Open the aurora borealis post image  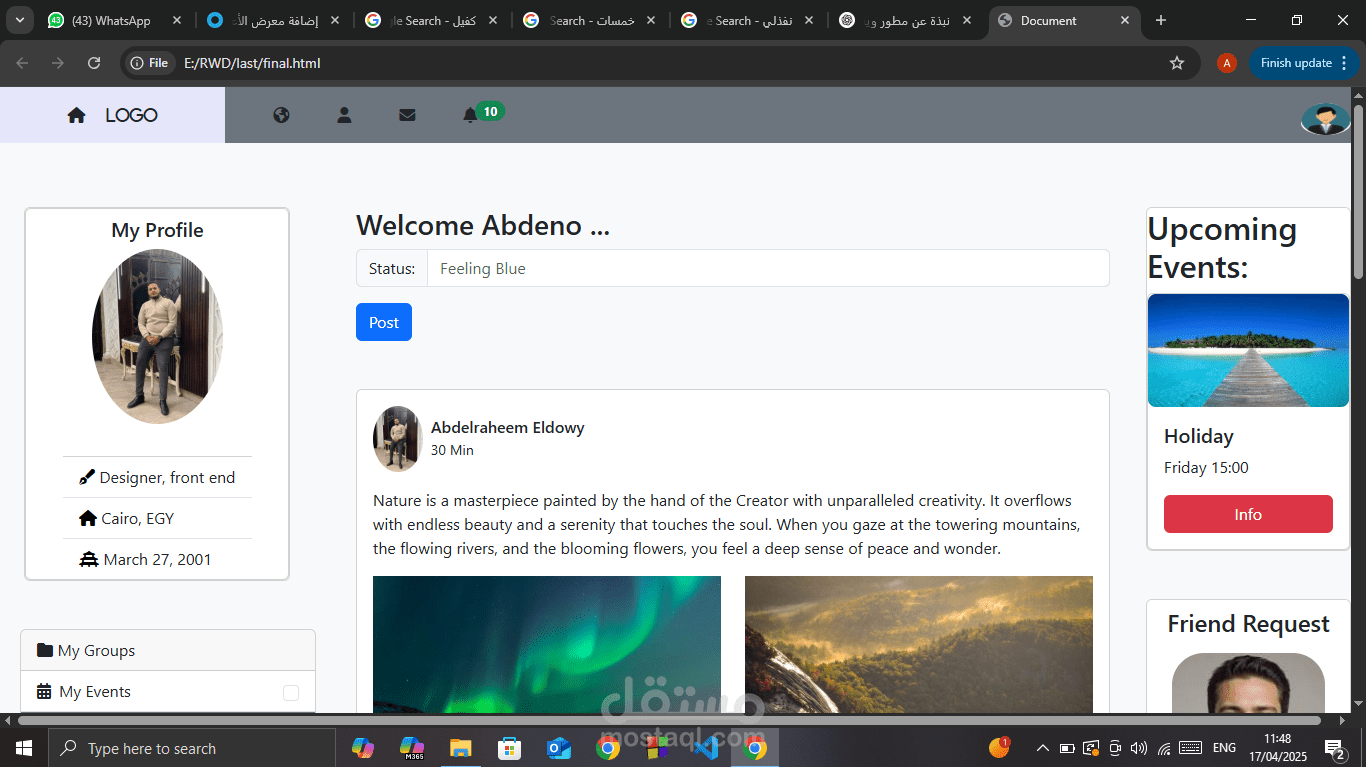pyautogui.click(x=547, y=644)
